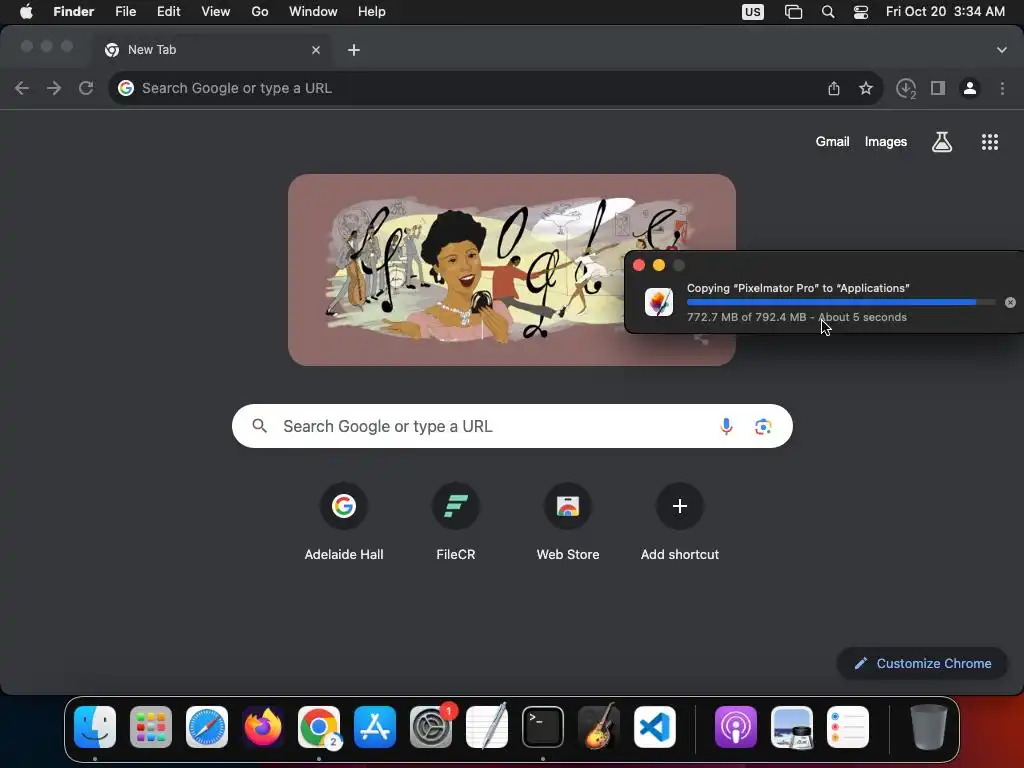Select the New Tab tab

(212, 50)
